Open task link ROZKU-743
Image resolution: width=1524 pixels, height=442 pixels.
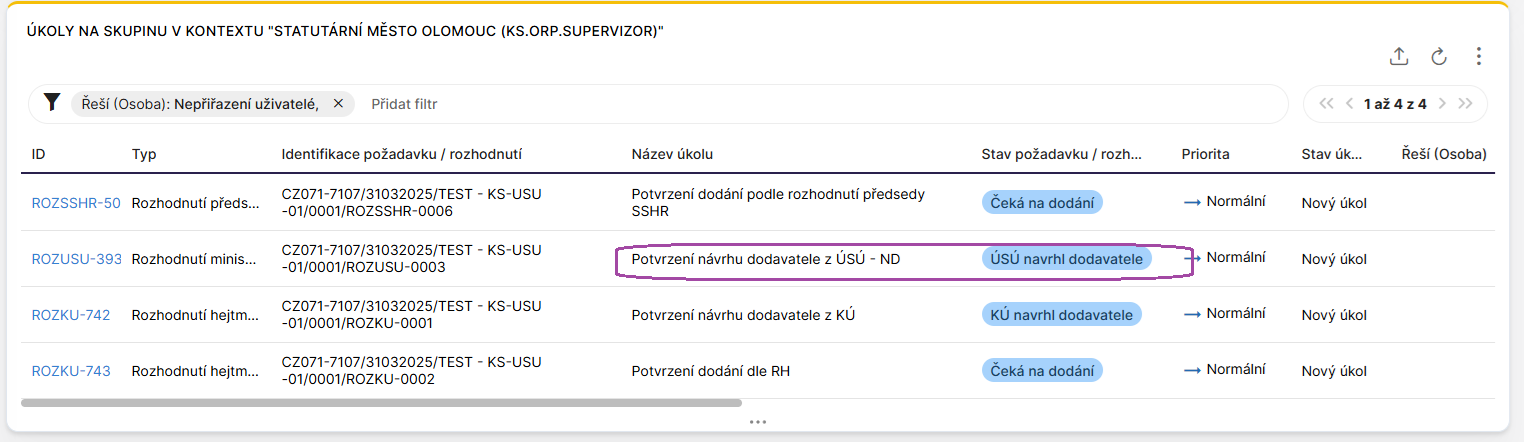71,371
